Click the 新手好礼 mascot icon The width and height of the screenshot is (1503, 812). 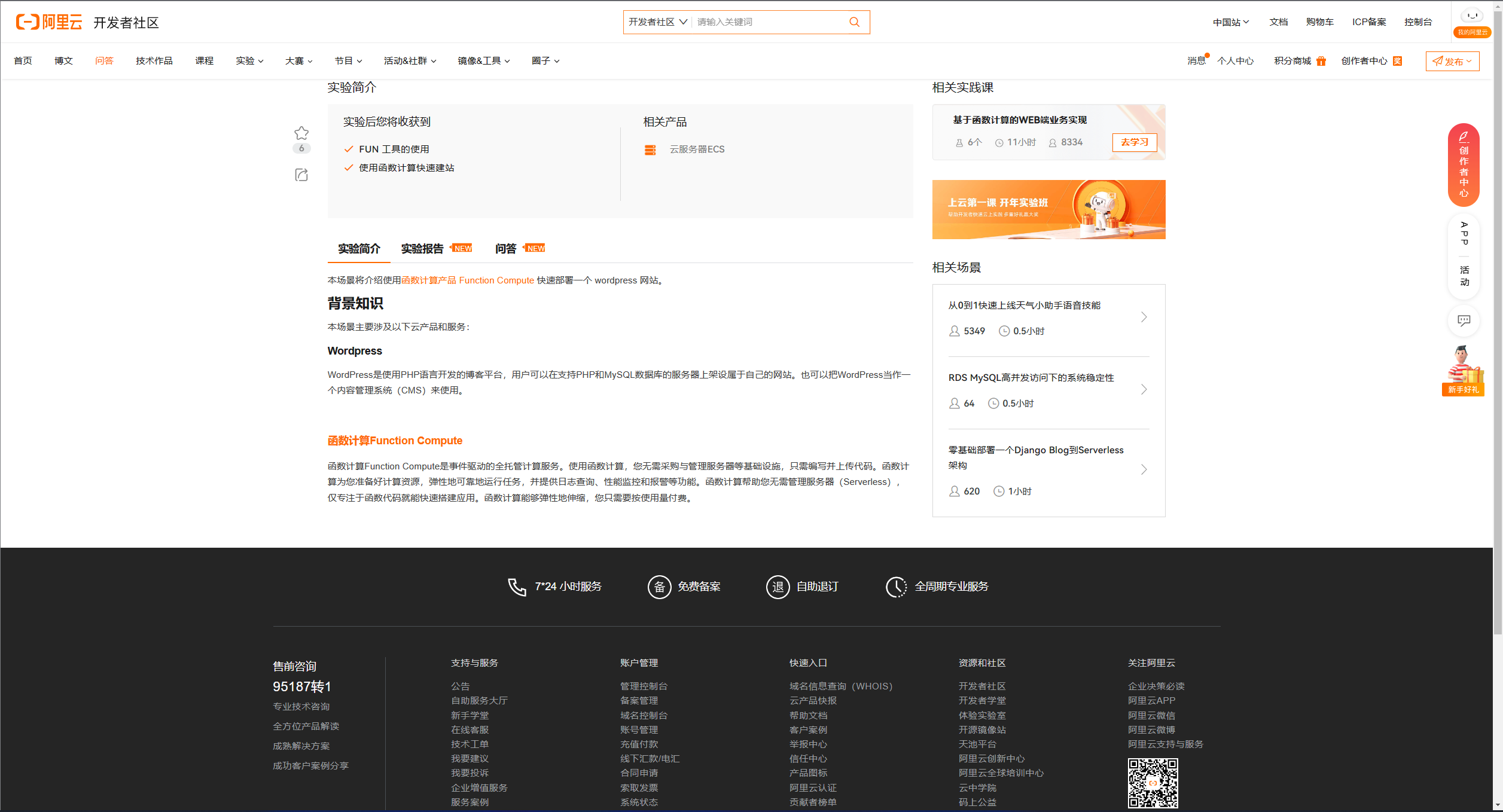pyautogui.click(x=1463, y=370)
